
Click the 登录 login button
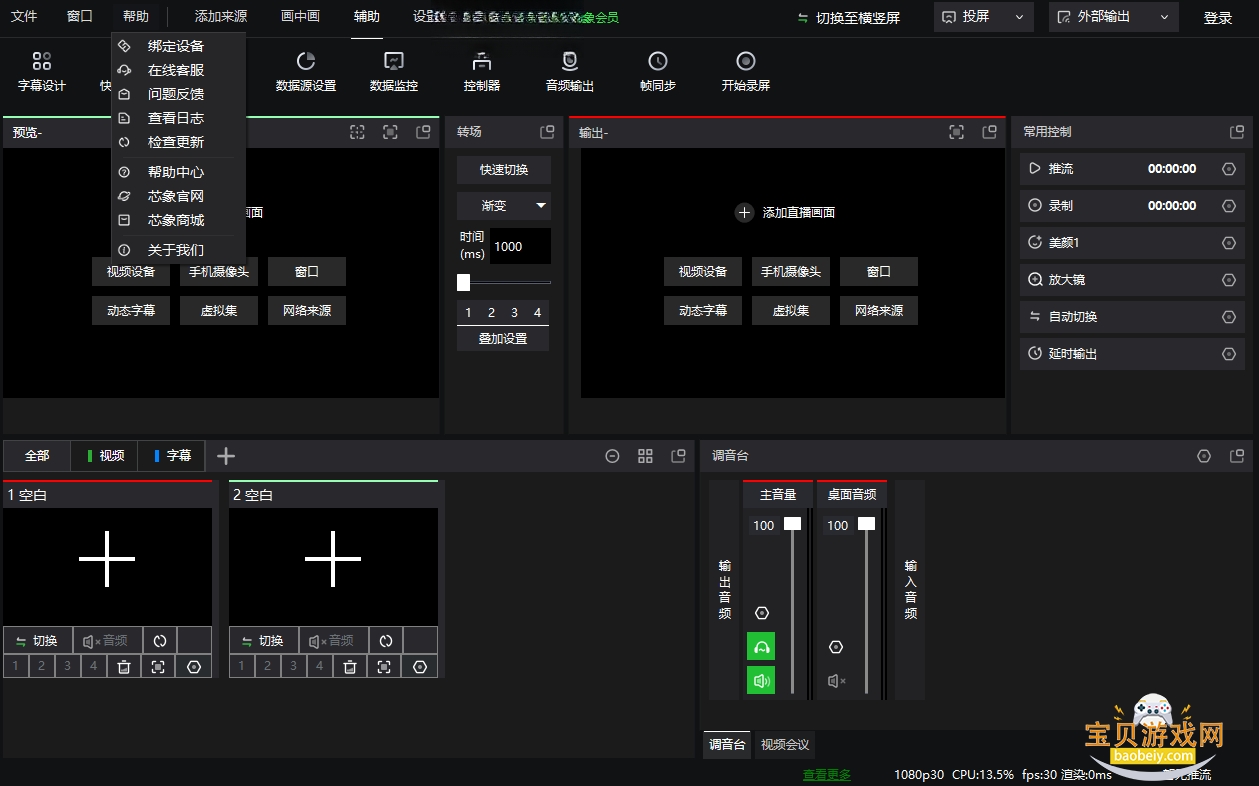pyautogui.click(x=1218, y=18)
